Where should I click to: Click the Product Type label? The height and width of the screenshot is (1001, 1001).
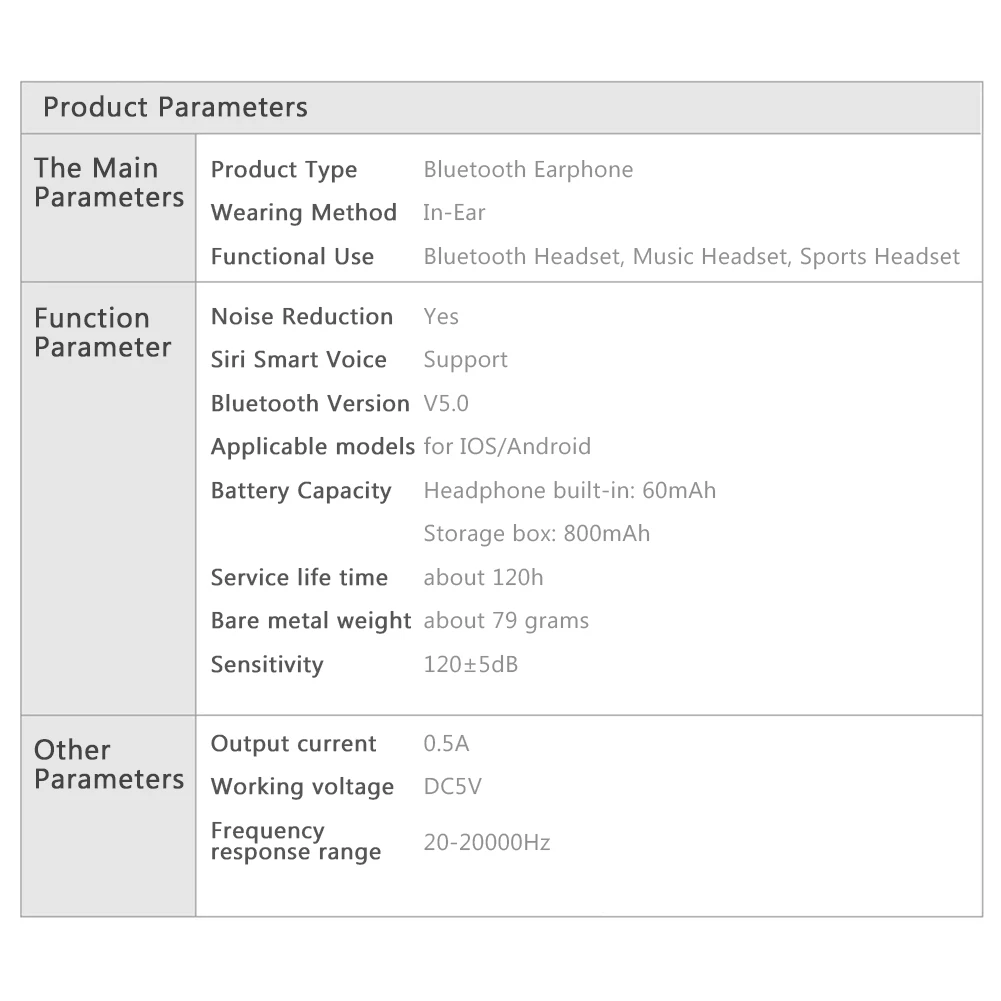(x=283, y=170)
